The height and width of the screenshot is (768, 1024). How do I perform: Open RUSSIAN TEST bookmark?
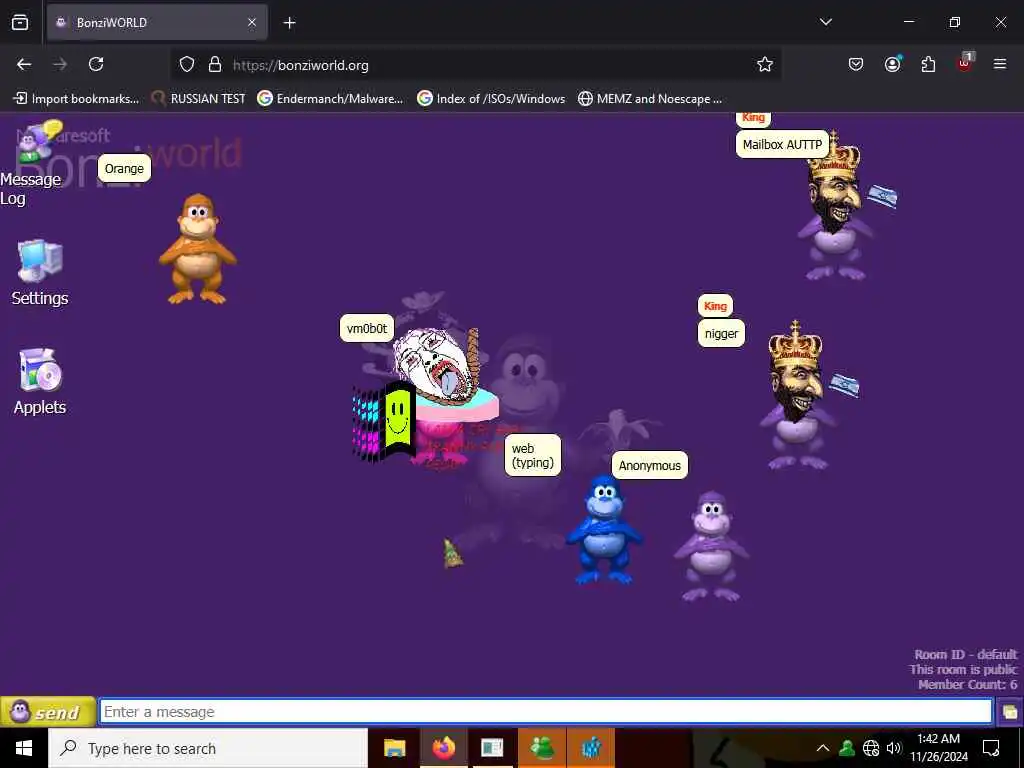coord(199,99)
